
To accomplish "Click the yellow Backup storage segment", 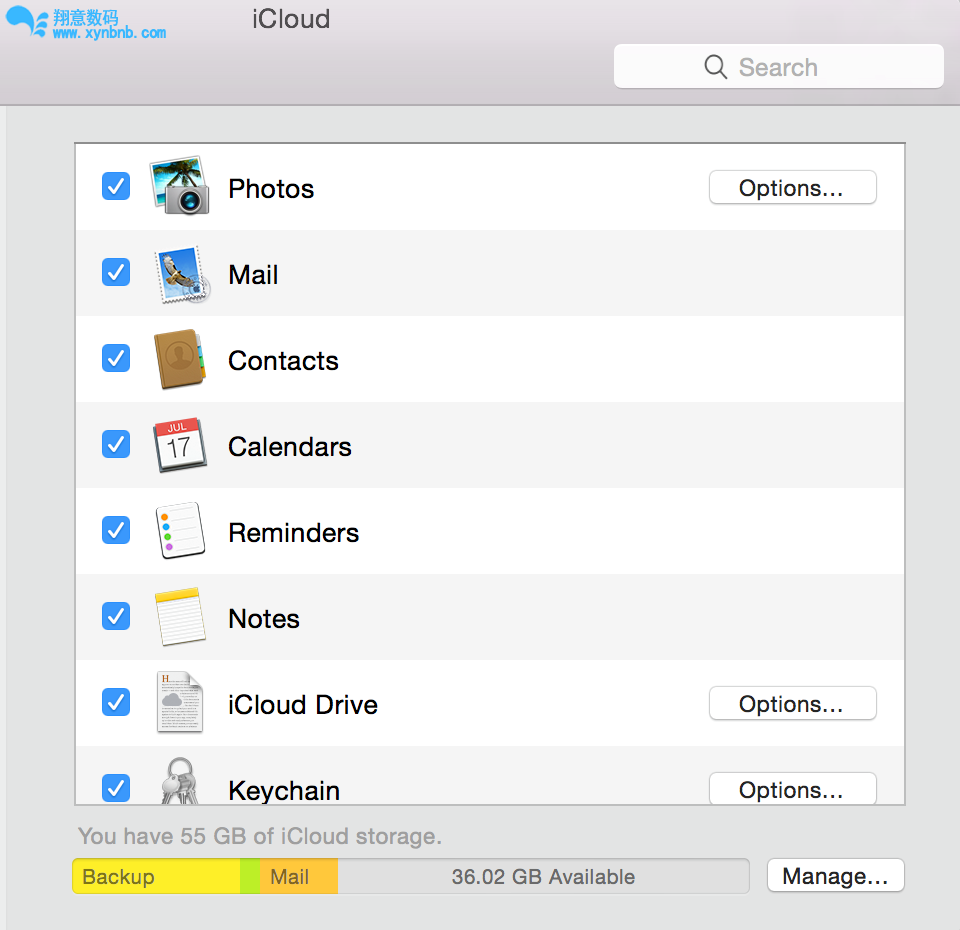I will point(156,876).
